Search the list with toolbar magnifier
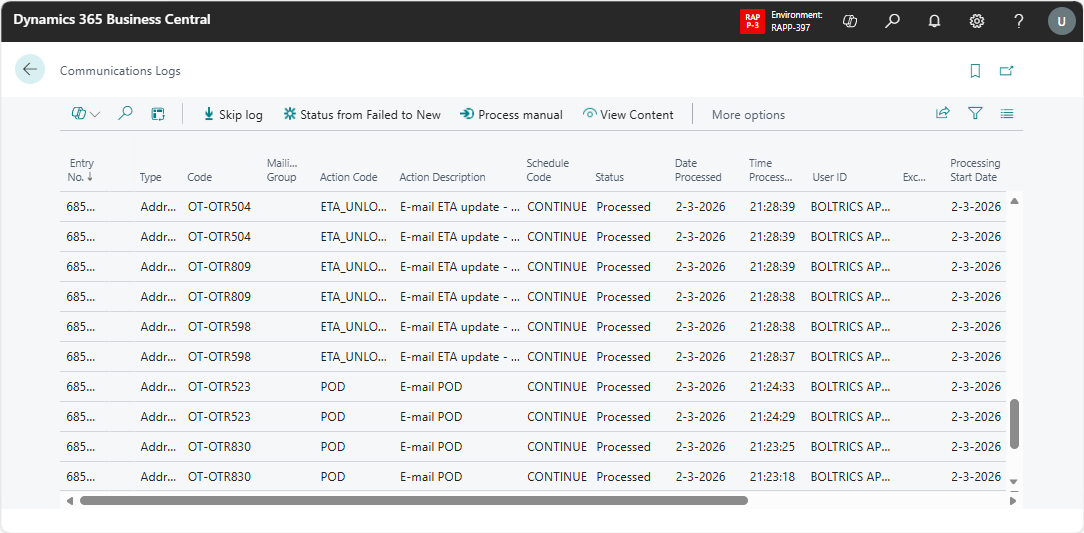Image resolution: width=1084 pixels, height=533 pixels. [x=125, y=114]
